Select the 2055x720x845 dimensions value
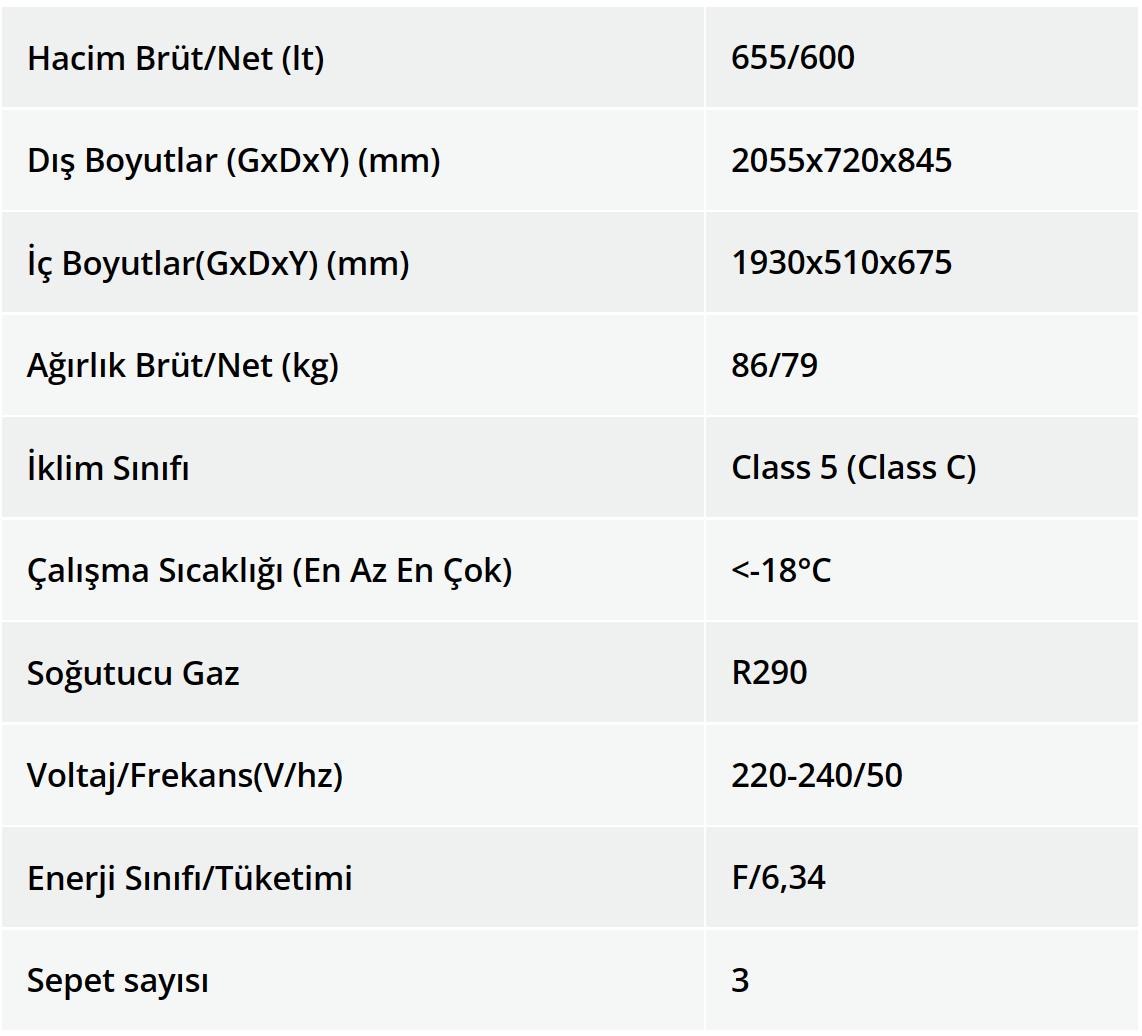Viewport: 1142px width, 1036px height. point(841,161)
